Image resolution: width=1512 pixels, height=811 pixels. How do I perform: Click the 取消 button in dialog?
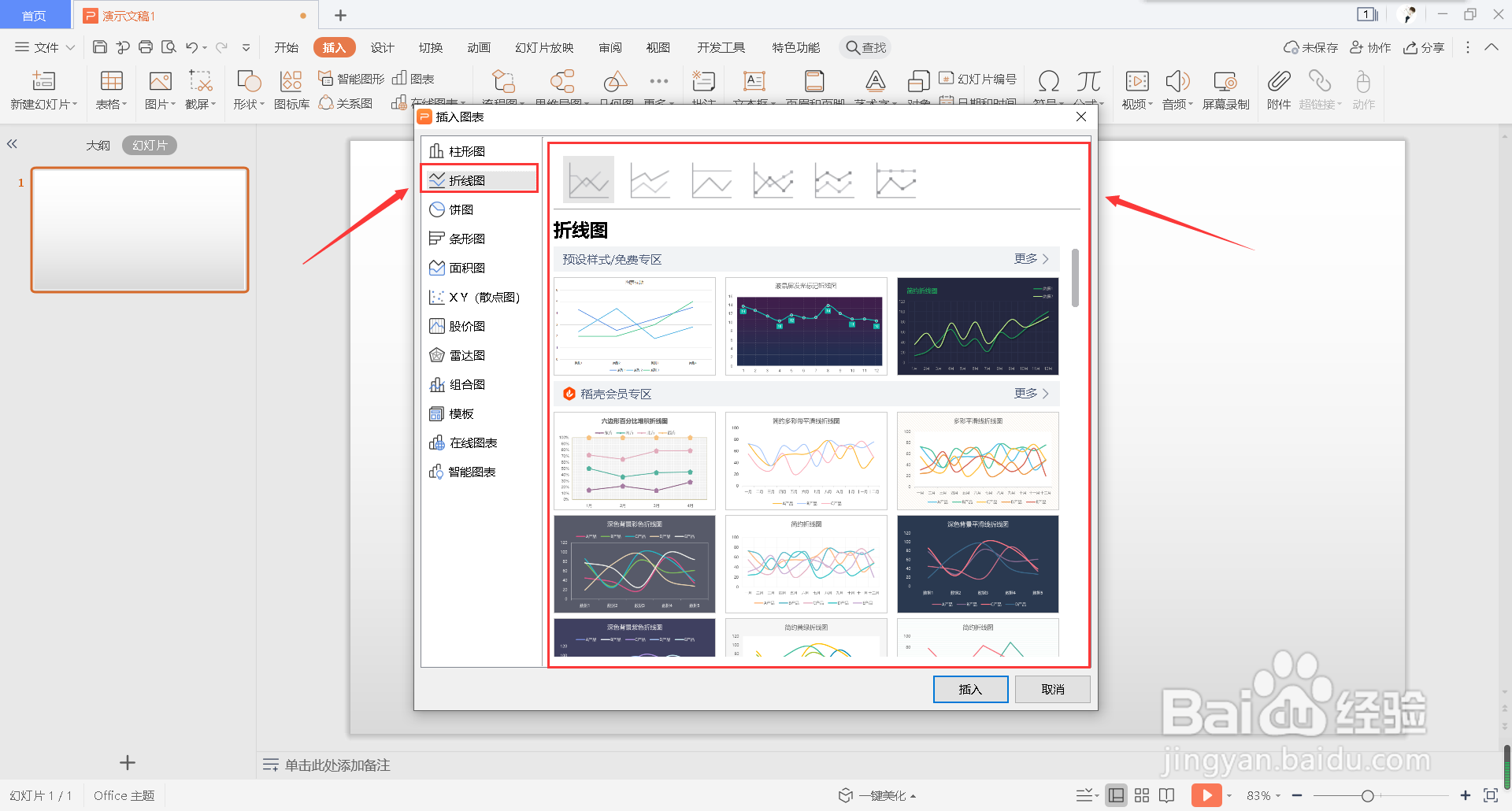coord(1053,690)
